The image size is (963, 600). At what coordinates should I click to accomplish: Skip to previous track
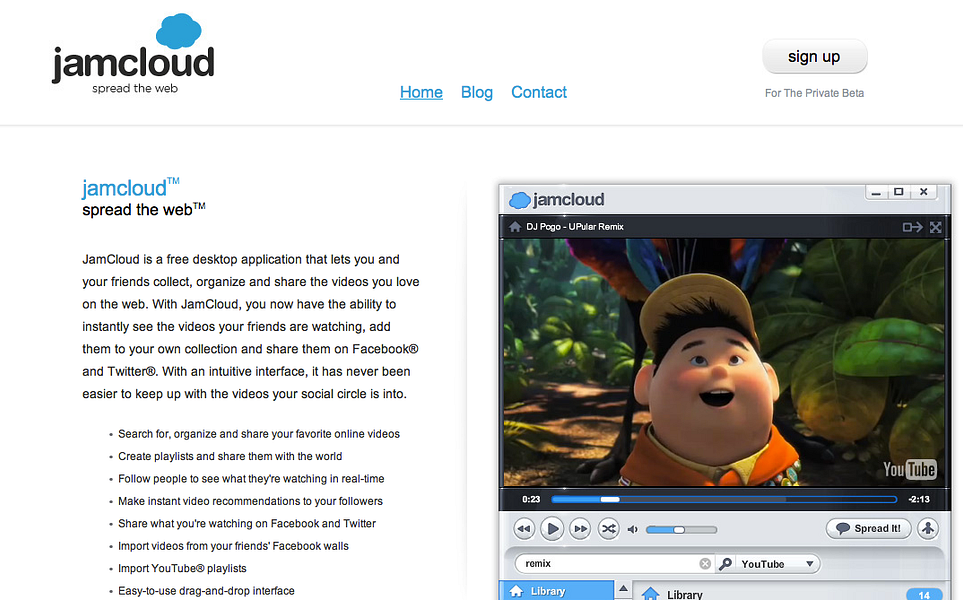coord(523,528)
